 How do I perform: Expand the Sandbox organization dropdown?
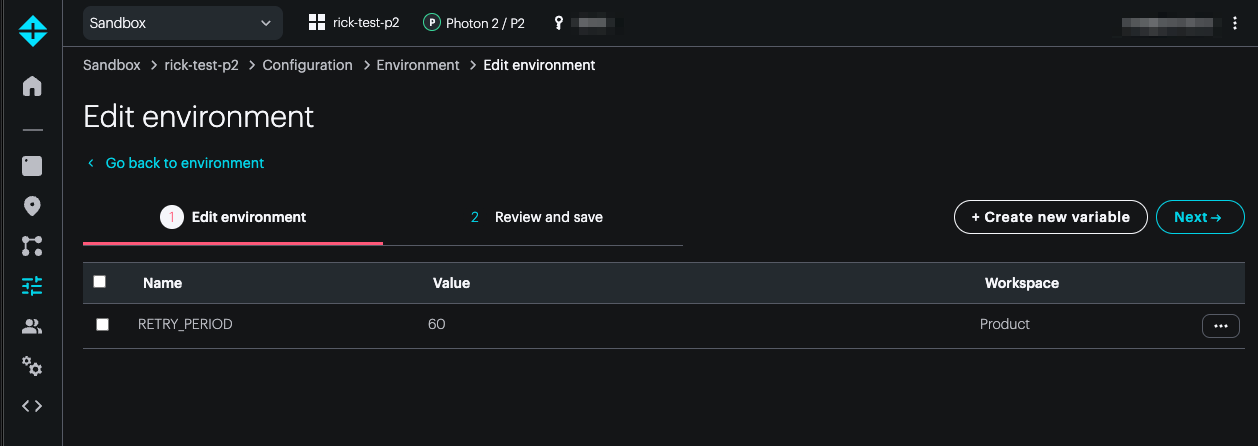coord(181,22)
